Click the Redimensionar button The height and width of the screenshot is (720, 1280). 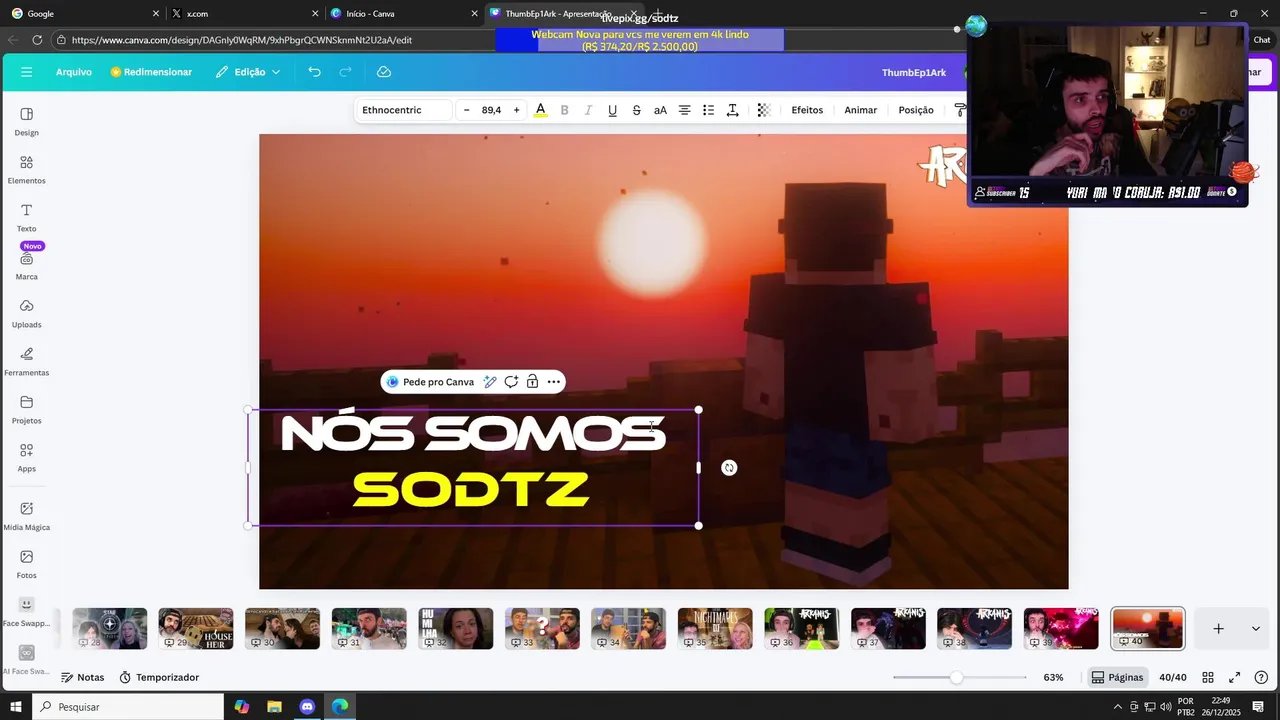tap(151, 72)
